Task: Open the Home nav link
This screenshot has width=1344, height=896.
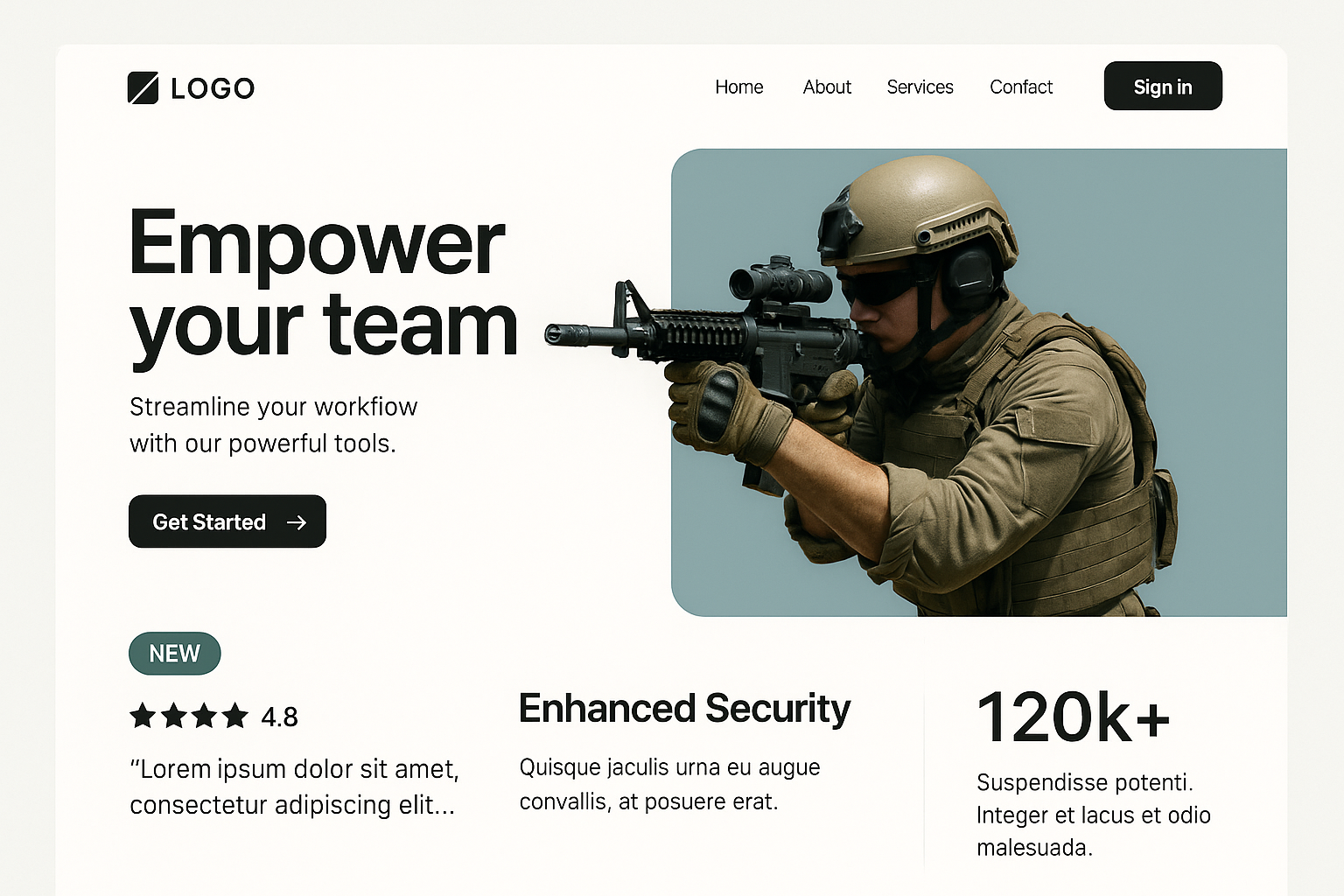Action: point(739,87)
